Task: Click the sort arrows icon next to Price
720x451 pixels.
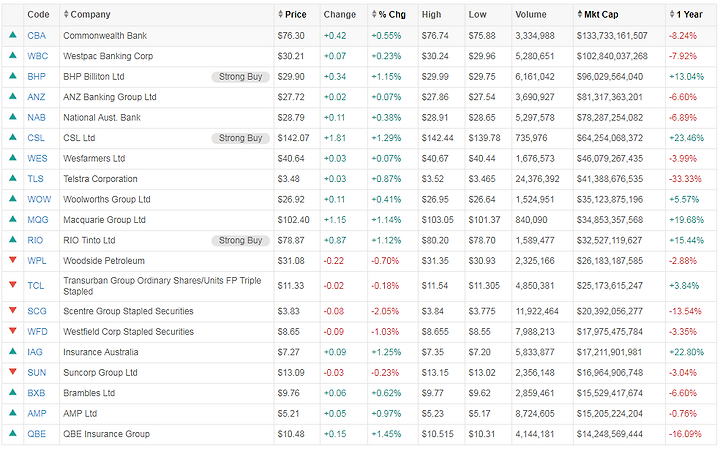Action: [x=280, y=15]
